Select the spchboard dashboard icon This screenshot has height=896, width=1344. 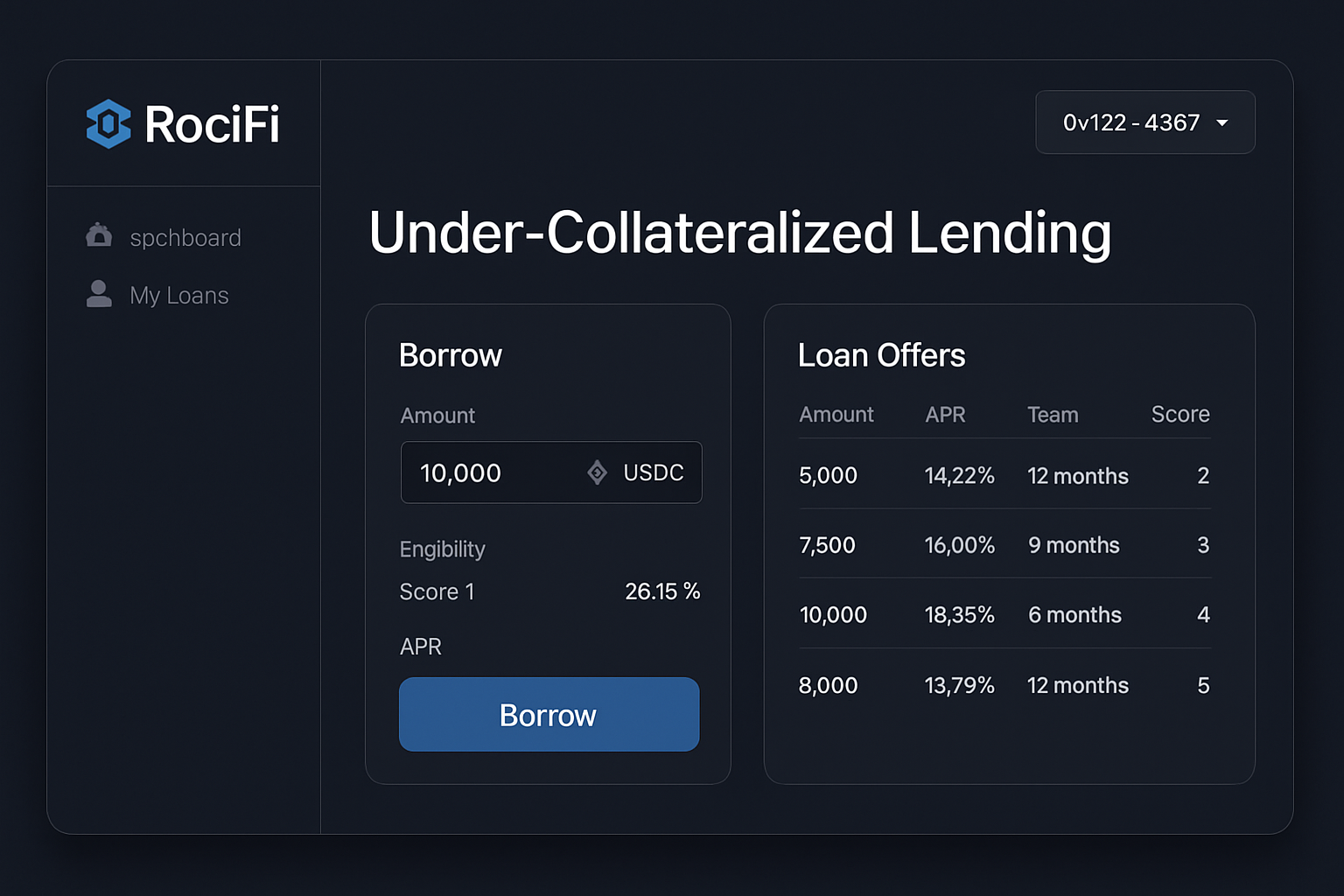(99, 235)
